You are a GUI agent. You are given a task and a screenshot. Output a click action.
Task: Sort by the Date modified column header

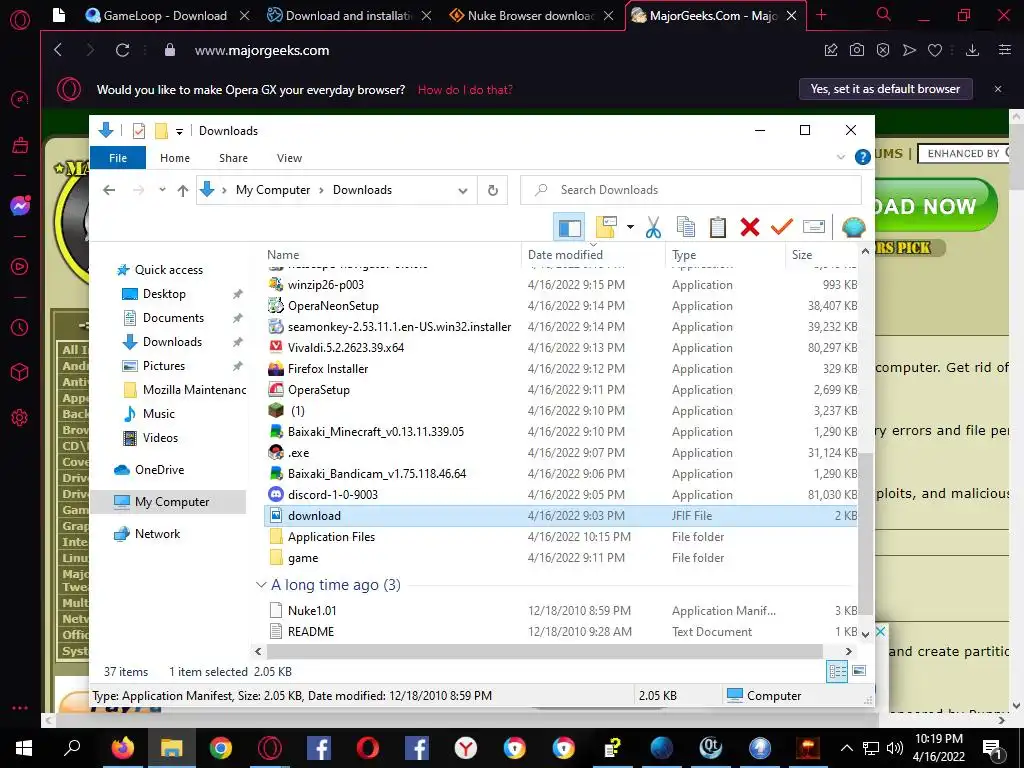click(566, 255)
